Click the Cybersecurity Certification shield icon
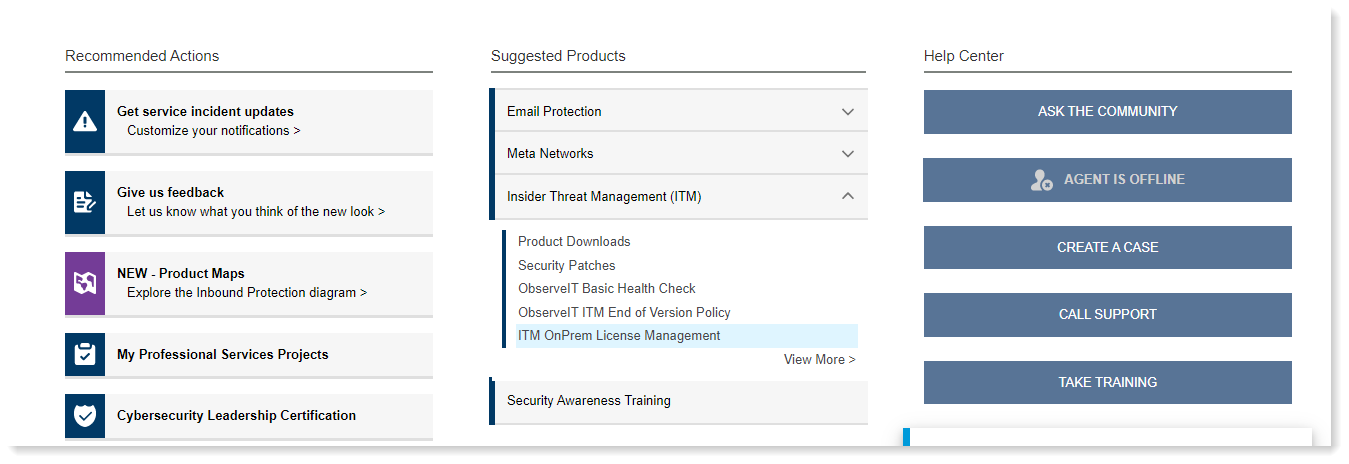Image resolution: width=1349 pixels, height=464 pixels. [x=85, y=416]
